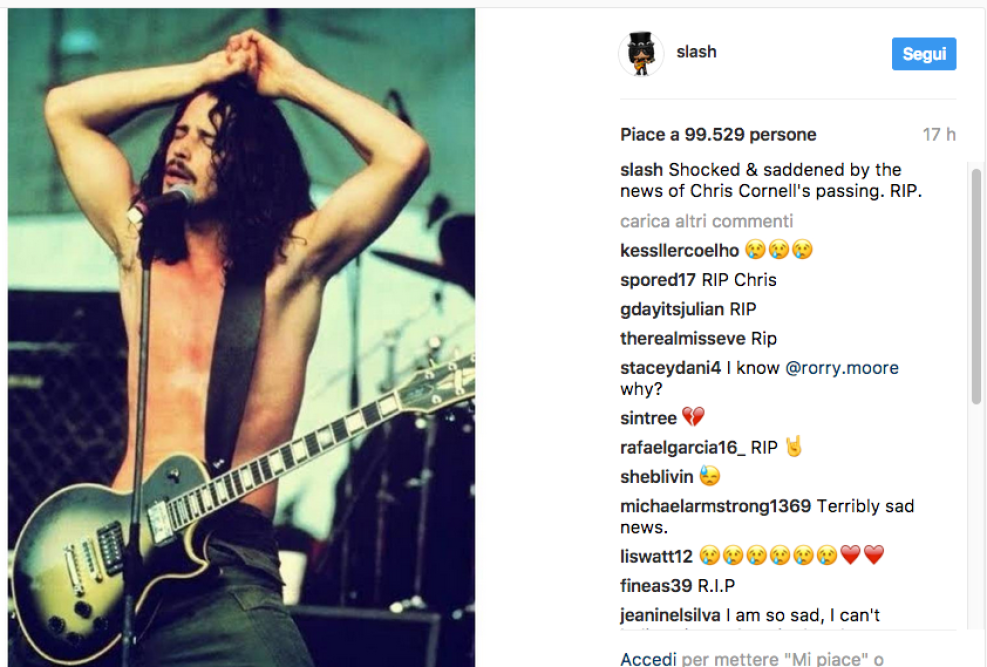Open kessllercoelho commenter profile

[x=679, y=250]
